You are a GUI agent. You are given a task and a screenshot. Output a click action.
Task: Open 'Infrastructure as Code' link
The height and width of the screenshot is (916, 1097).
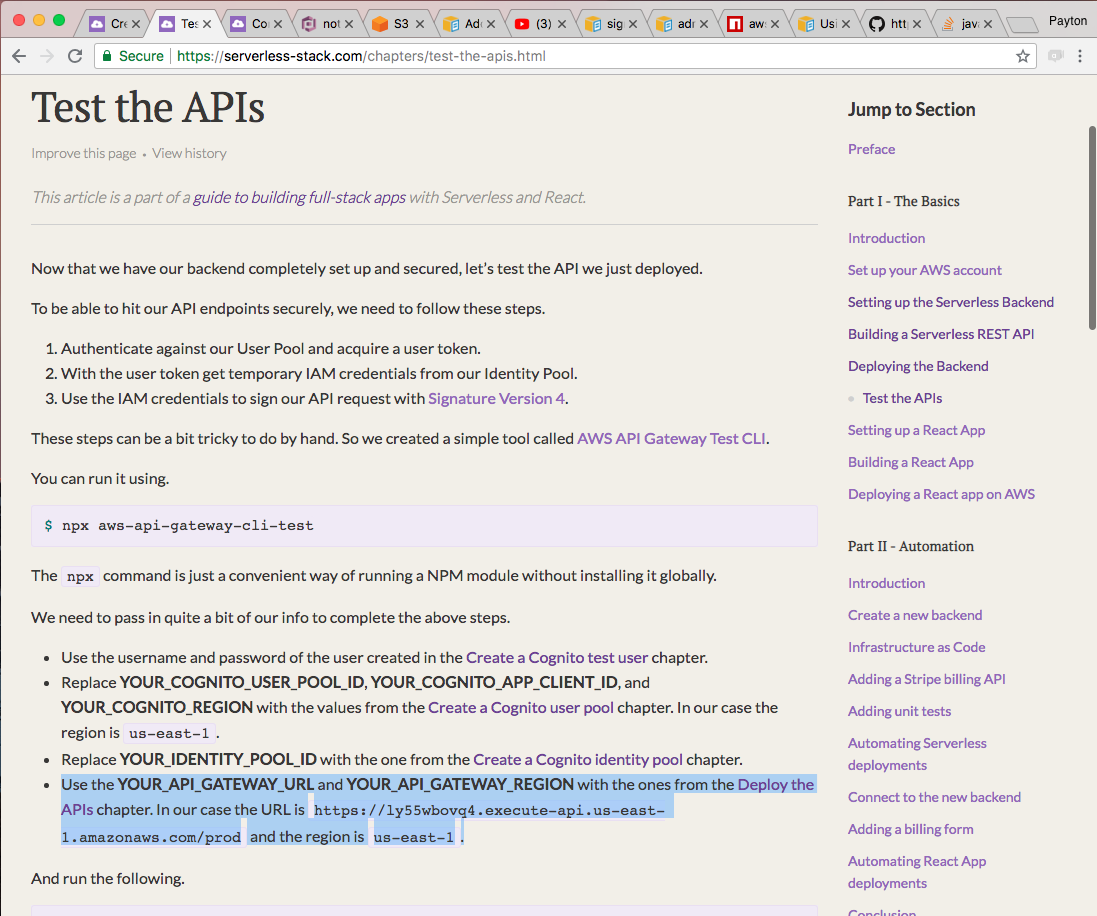[x=916, y=647]
